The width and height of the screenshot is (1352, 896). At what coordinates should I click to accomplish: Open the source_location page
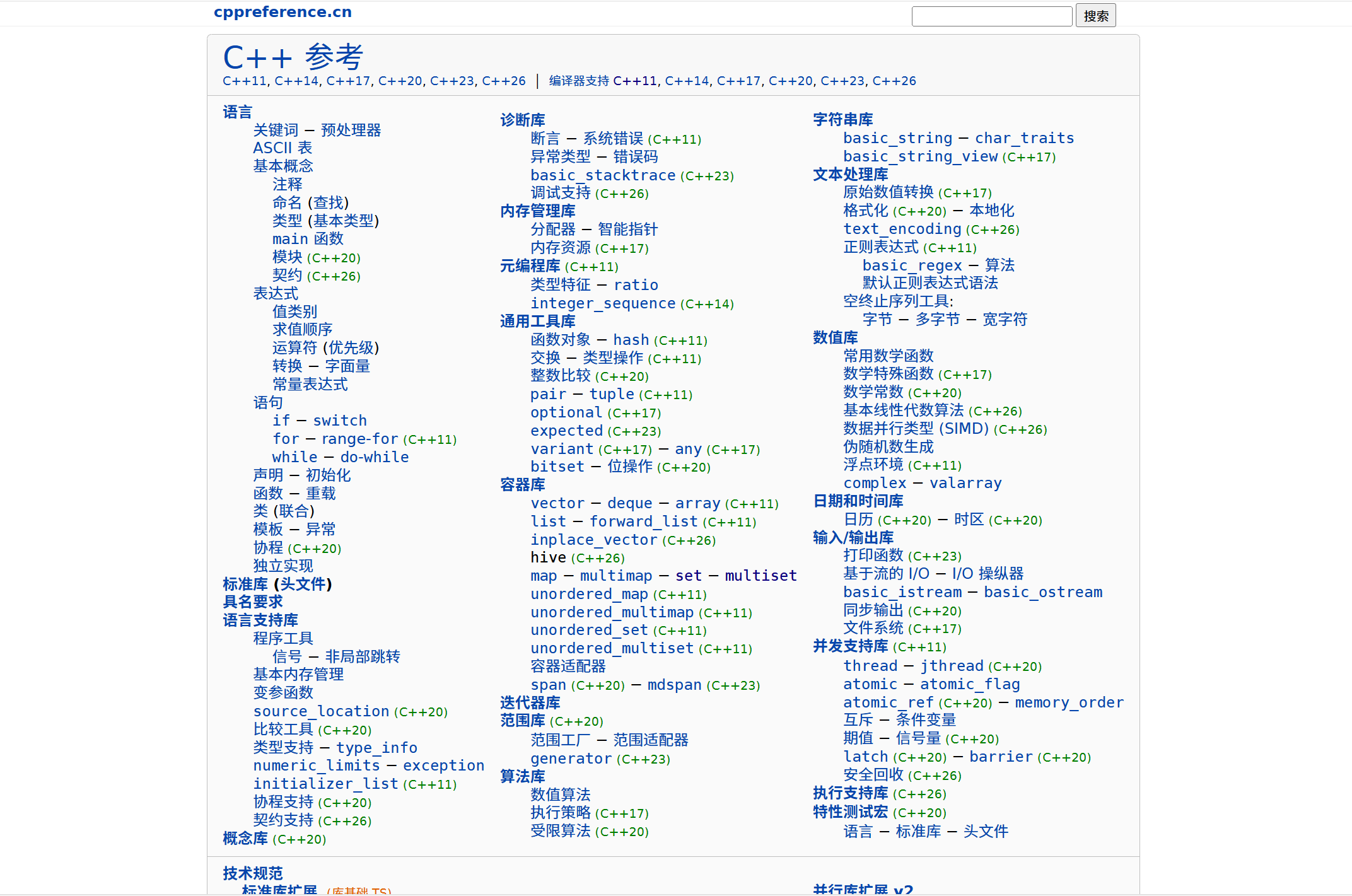pyautogui.click(x=321, y=711)
